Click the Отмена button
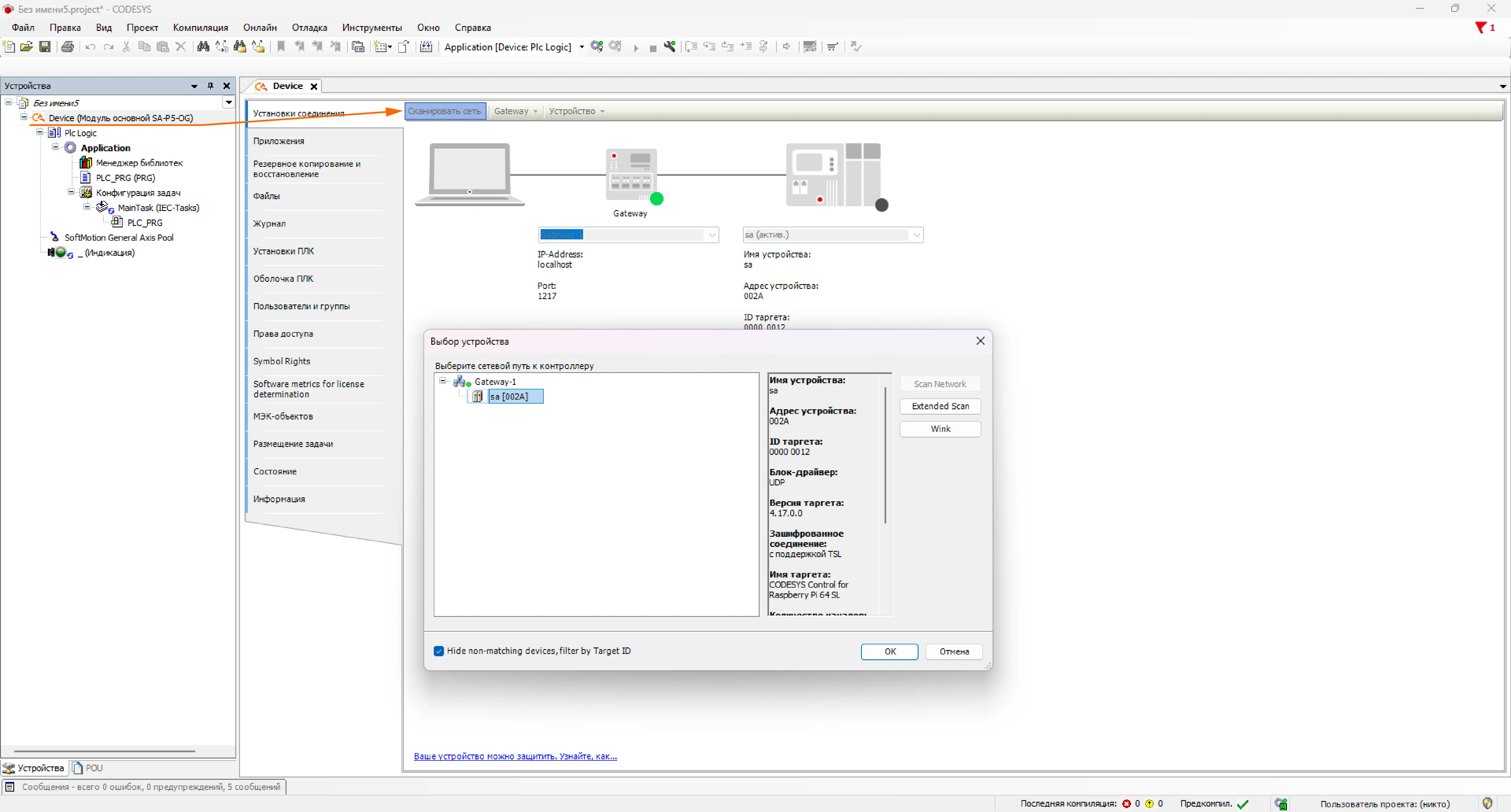Screen dimensions: 1511x812 (x=954, y=651)
